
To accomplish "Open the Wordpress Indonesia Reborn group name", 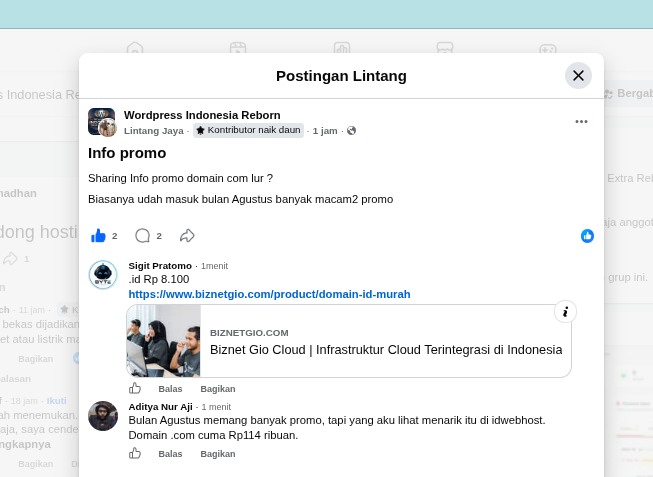I will (x=202, y=115).
